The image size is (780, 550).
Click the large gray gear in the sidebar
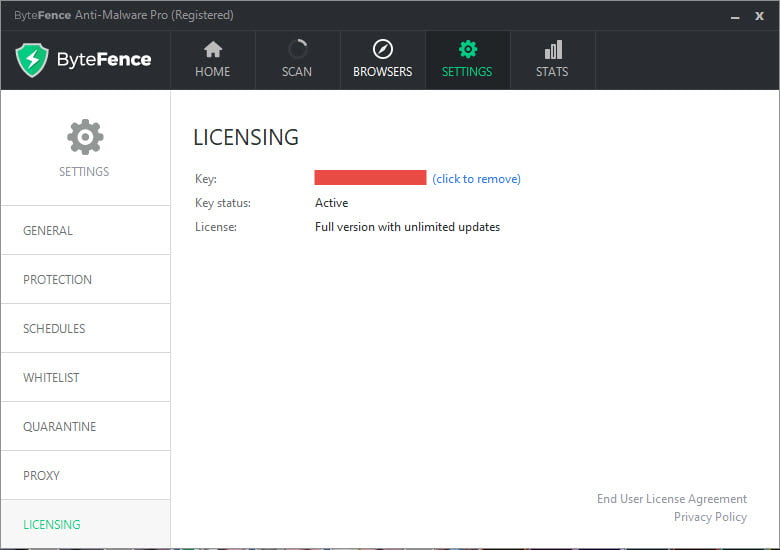(85, 137)
